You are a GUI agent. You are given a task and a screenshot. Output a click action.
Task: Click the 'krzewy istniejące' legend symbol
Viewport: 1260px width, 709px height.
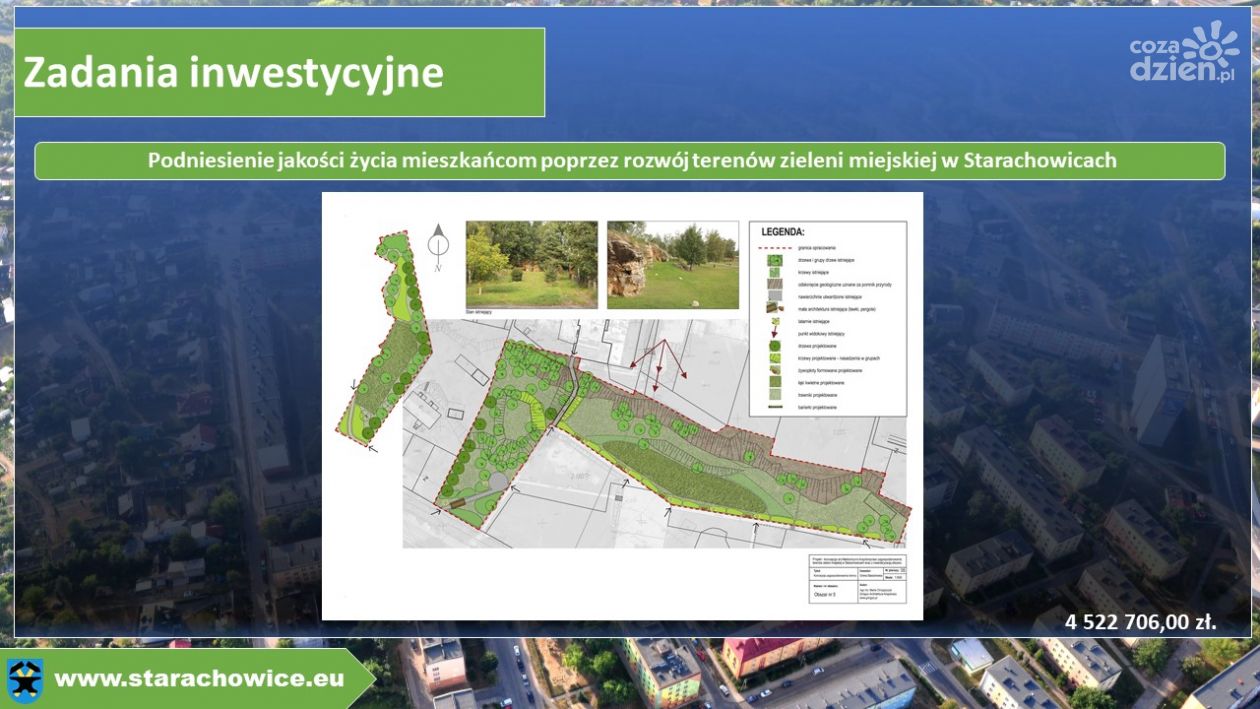point(773,272)
